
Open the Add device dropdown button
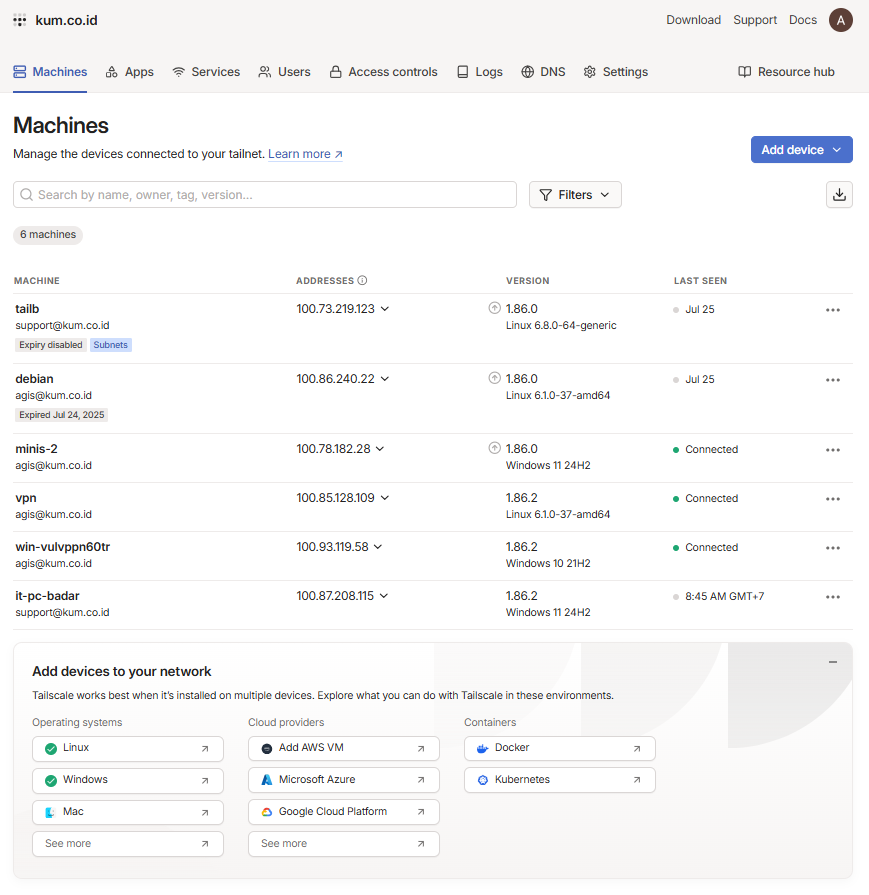(x=801, y=150)
